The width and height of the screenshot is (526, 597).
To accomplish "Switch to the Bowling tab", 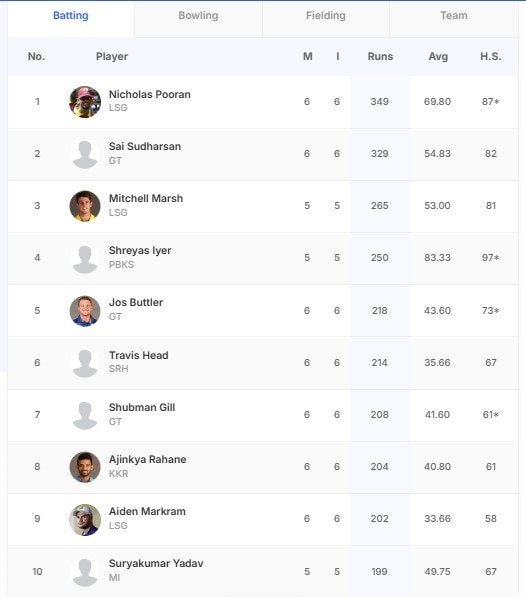I will 198,16.
